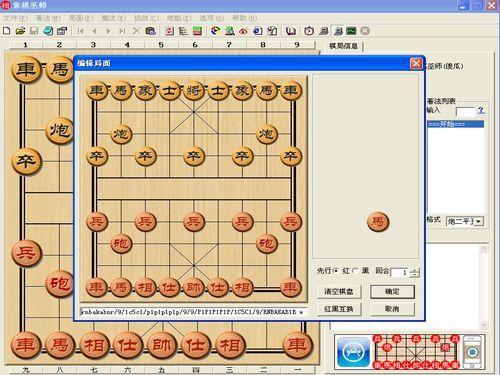Click the chess board thumbnail in banner
Screen dimensions: 500x375
pos(416,352)
